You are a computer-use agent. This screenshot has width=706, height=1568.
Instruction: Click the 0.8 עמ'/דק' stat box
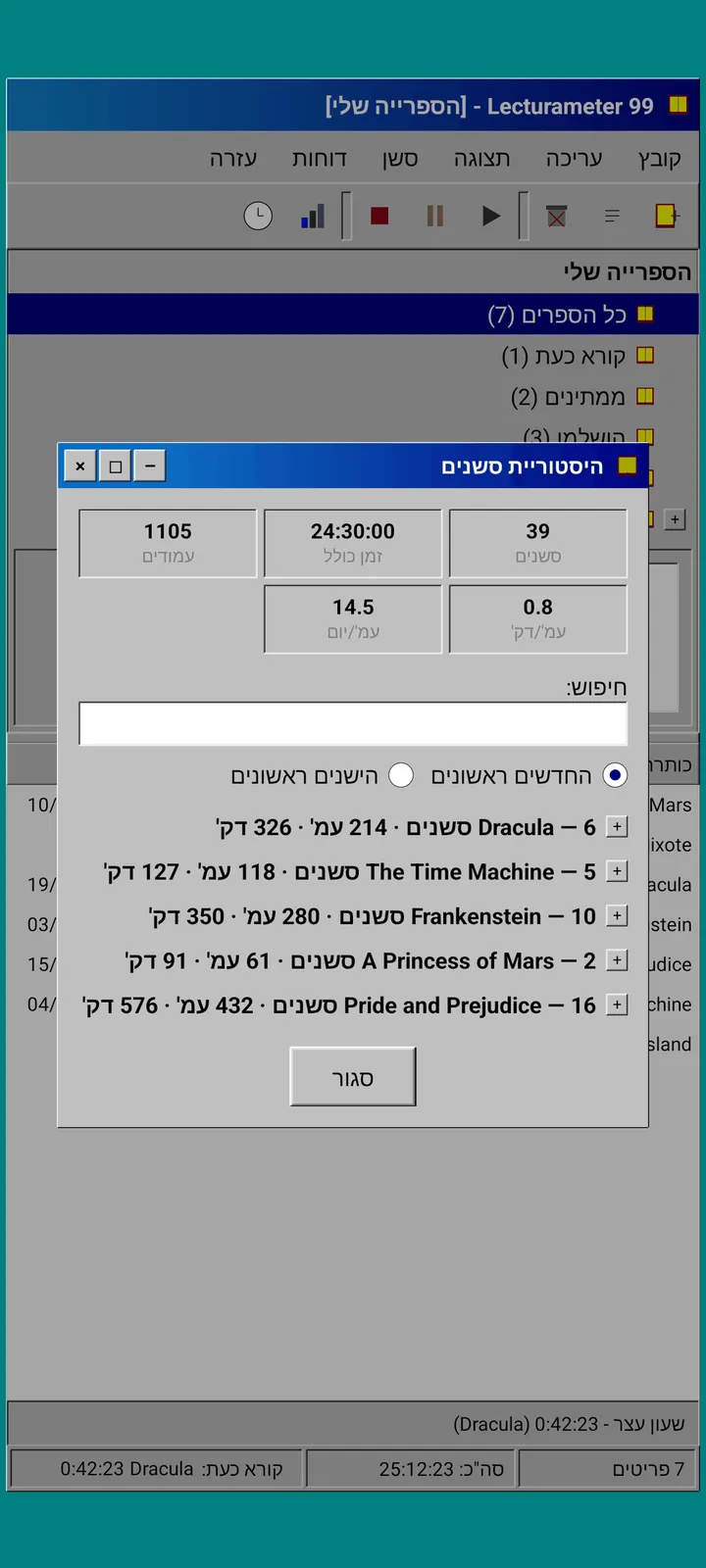click(538, 619)
